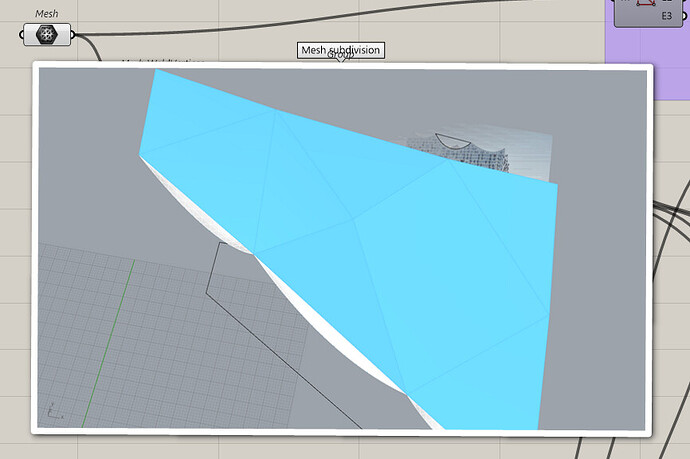Click the Mesh component input grip
Screen dimensions: 690x459
click(21, 35)
